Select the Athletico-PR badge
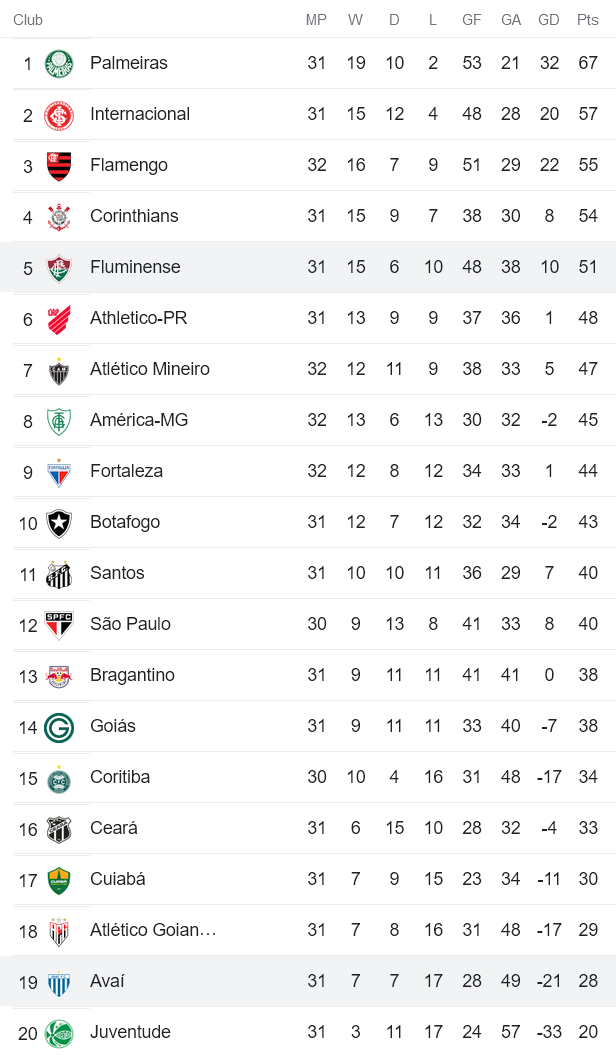Screen dimensions: 616x1057 (59, 318)
